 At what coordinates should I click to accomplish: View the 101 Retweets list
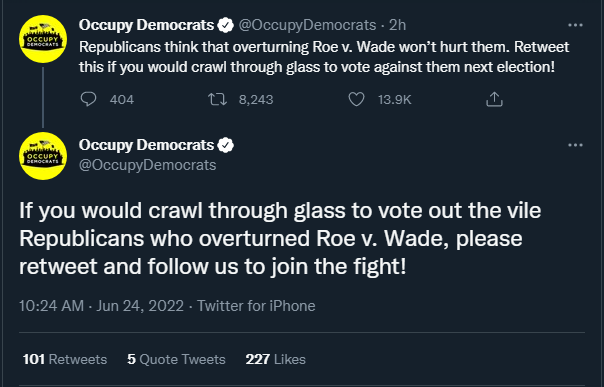point(65,359)
